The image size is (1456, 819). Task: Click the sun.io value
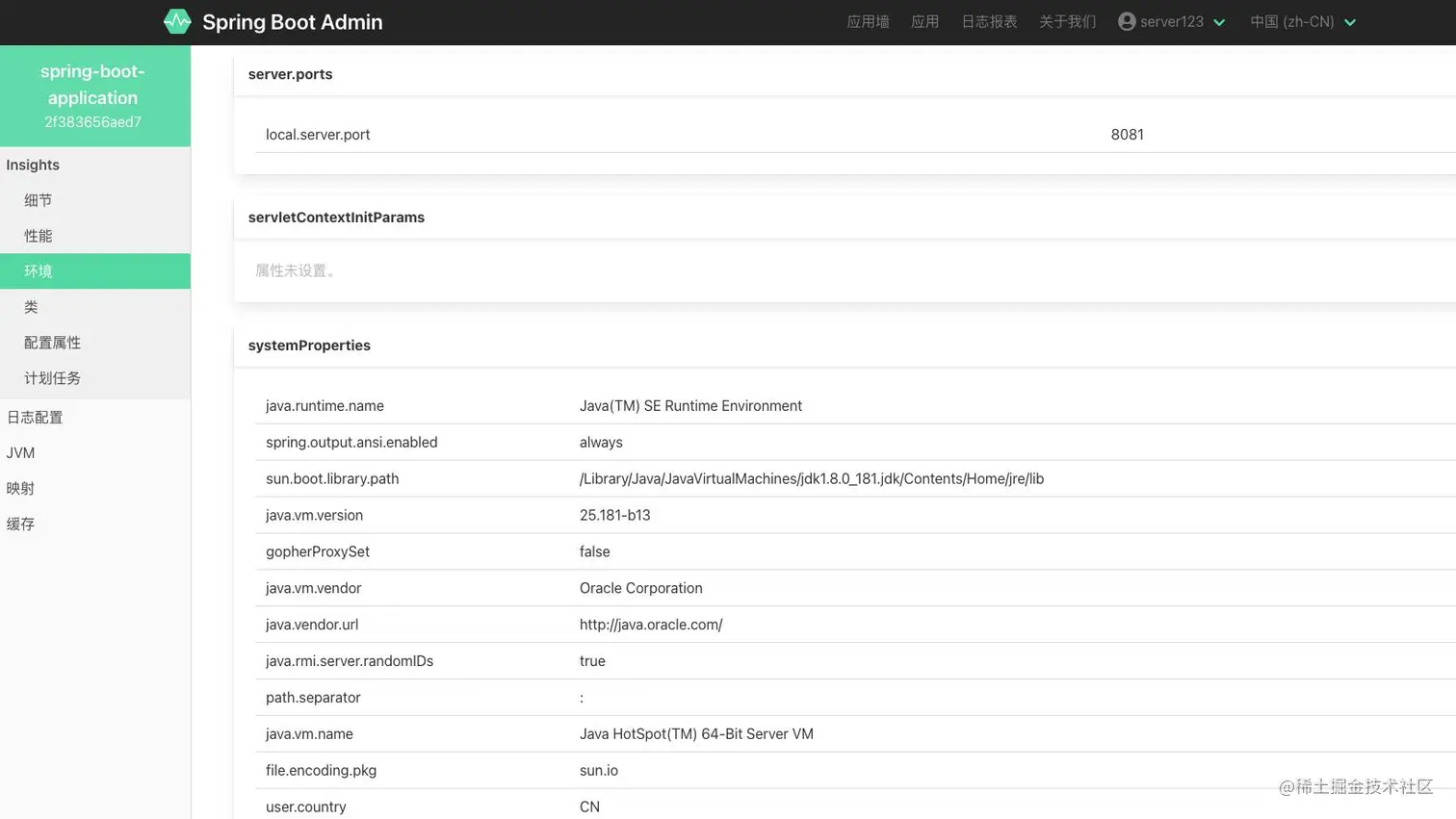tap(599, 772)
